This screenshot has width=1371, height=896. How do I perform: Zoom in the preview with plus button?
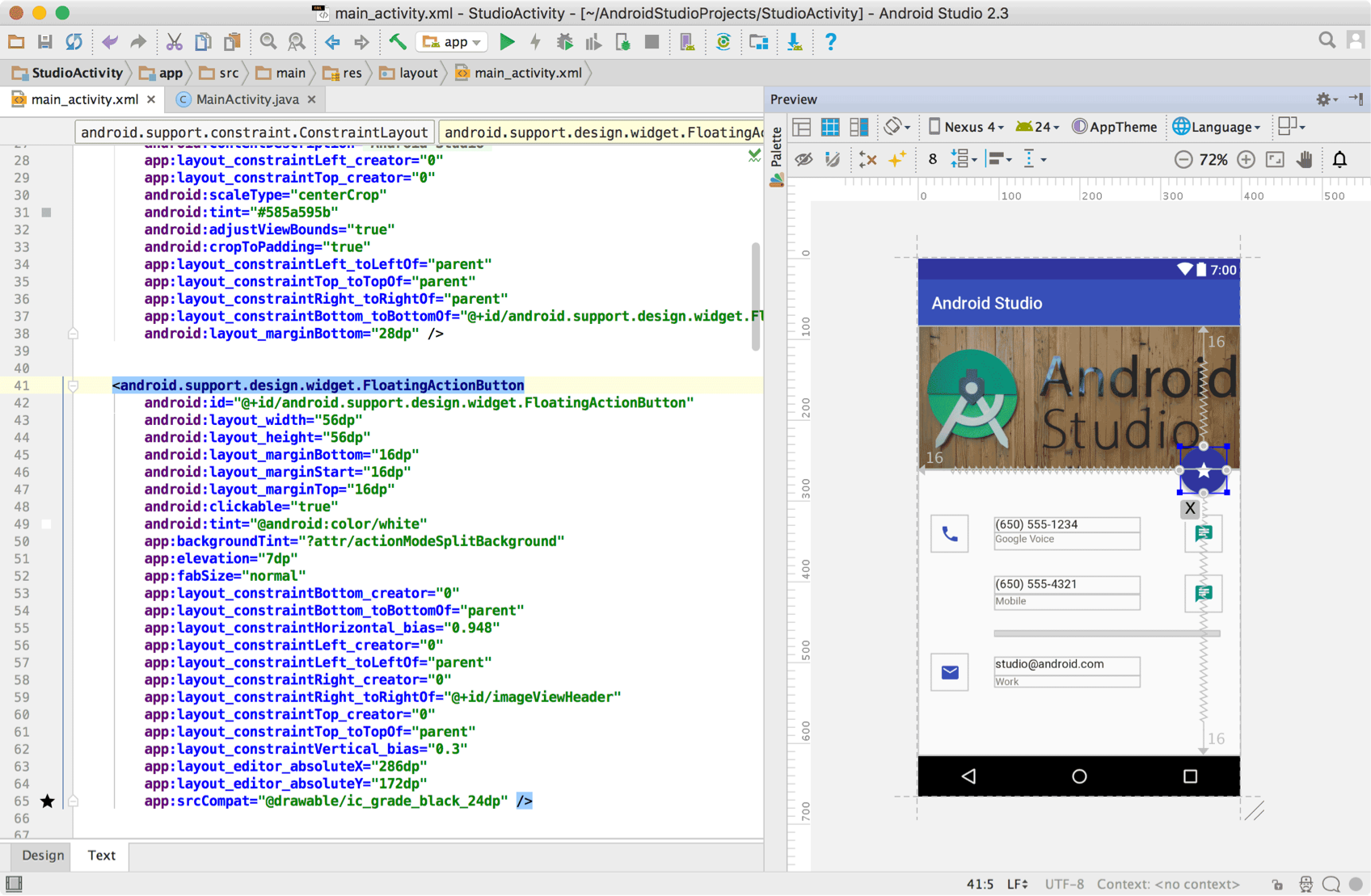(x=1246, y=159)
